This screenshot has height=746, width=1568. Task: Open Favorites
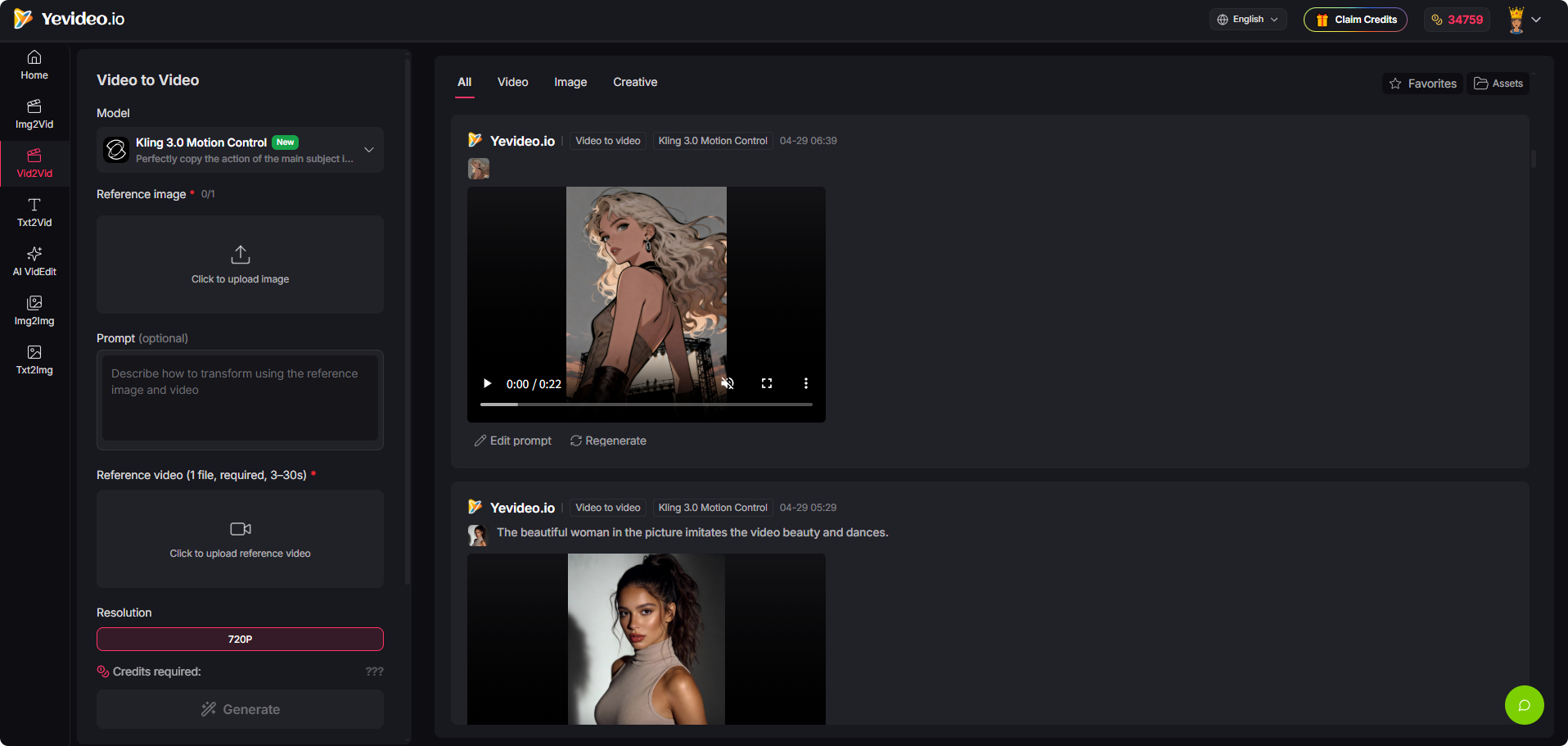[1423, 84]
